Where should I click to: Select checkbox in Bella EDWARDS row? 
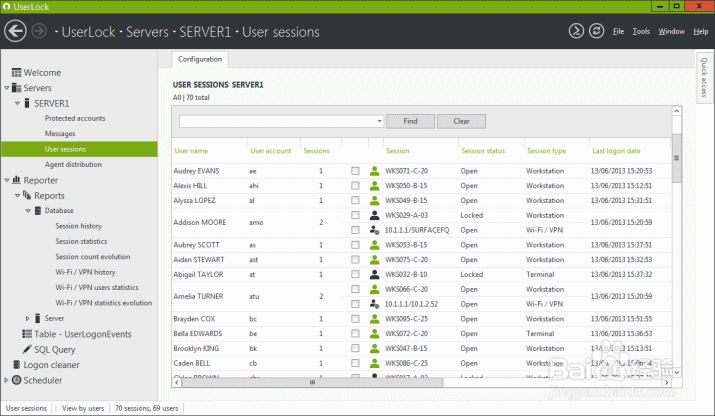point(355,333)
